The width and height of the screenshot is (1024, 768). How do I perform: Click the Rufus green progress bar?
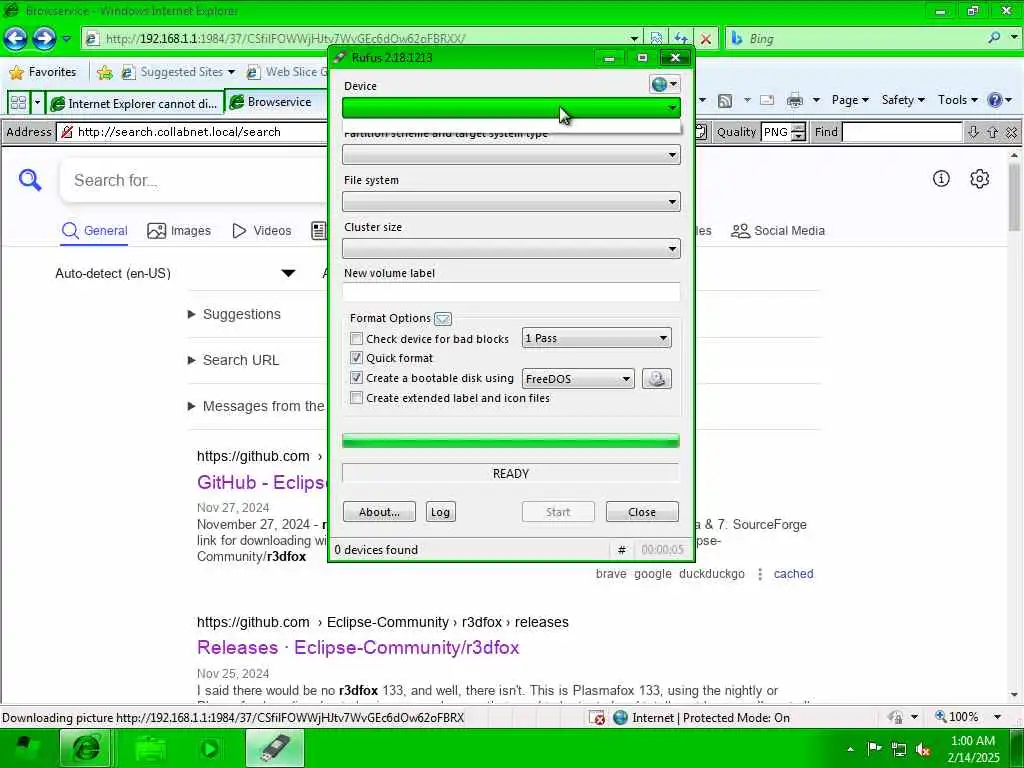511,441
